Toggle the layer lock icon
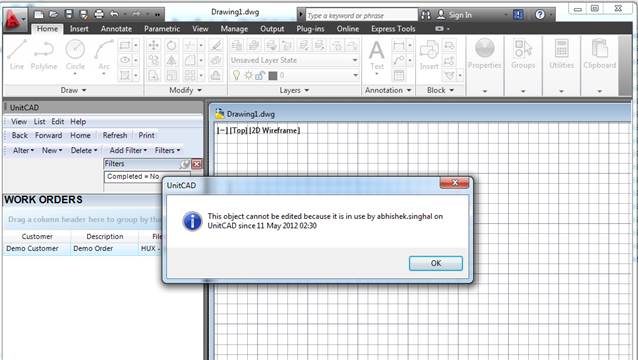Viewport: 638px width, 360px height. [x=260, y=75]
